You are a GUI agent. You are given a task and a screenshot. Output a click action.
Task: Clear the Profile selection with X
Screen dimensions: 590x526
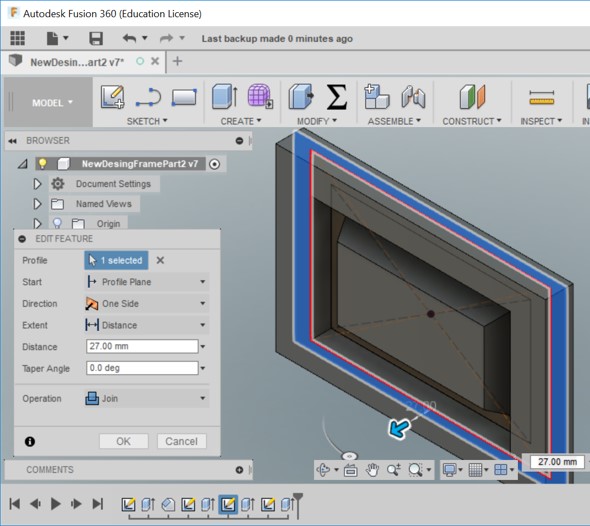click(160, 260)
